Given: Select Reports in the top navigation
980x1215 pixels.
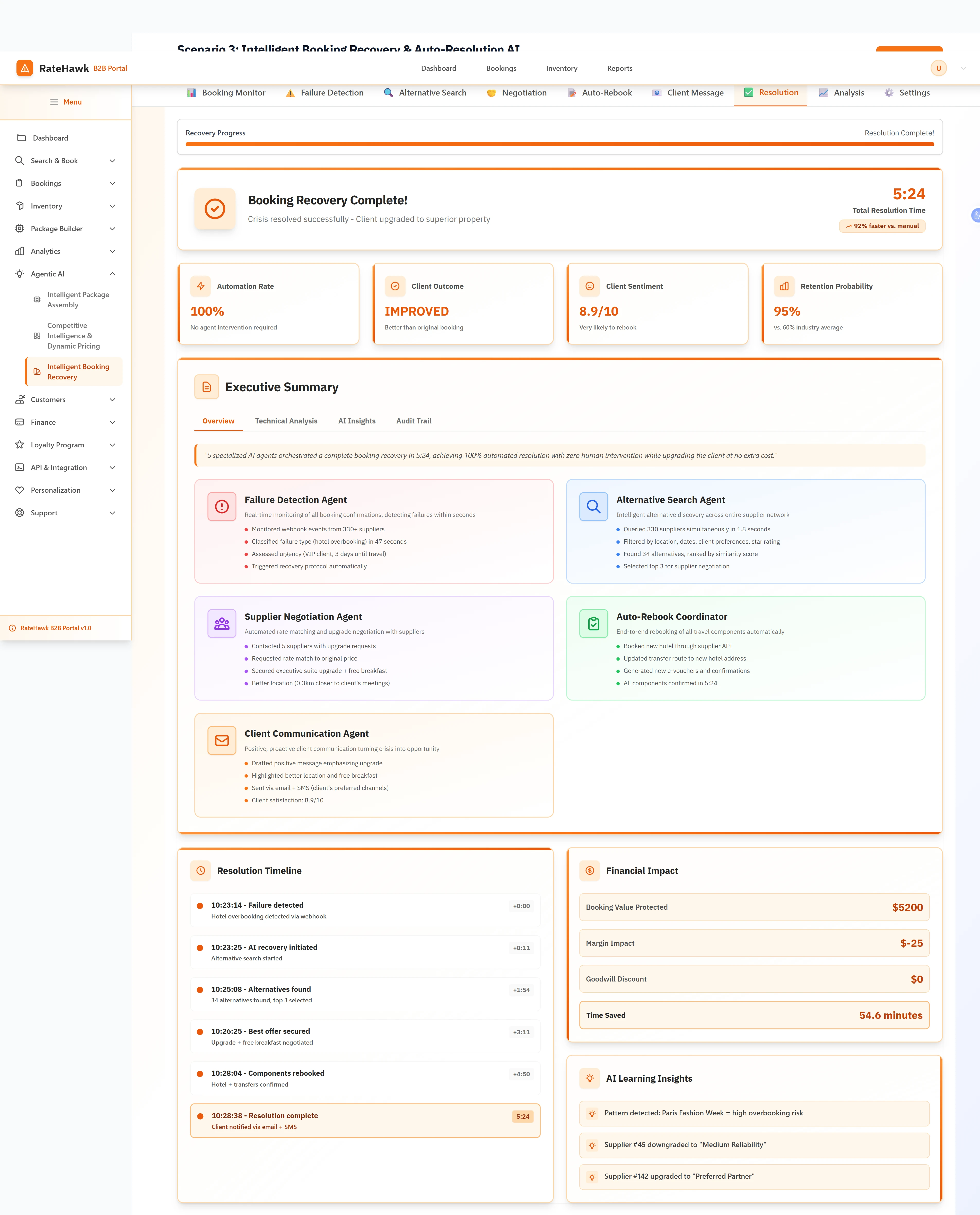Looking at the screenshot, I should 619,68.
